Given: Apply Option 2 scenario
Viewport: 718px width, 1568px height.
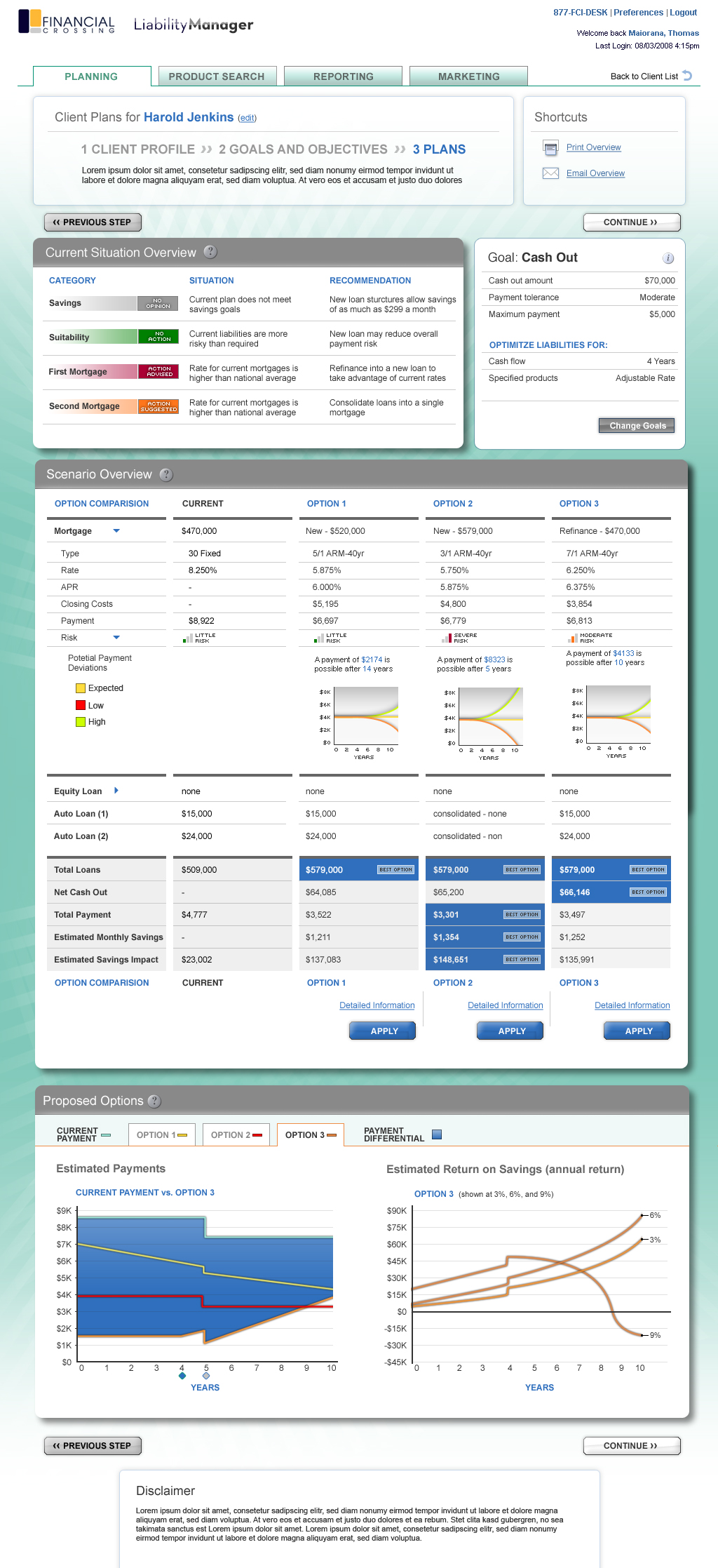Looking at the screenshot, I should click(511, 1031).
